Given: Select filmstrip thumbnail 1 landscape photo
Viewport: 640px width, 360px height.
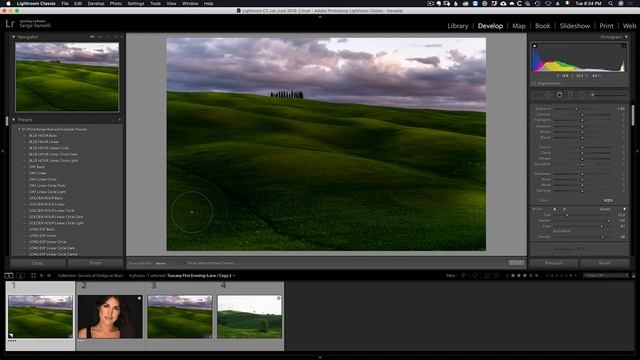Looking at the screenshot, I should (x=40, y=317).
